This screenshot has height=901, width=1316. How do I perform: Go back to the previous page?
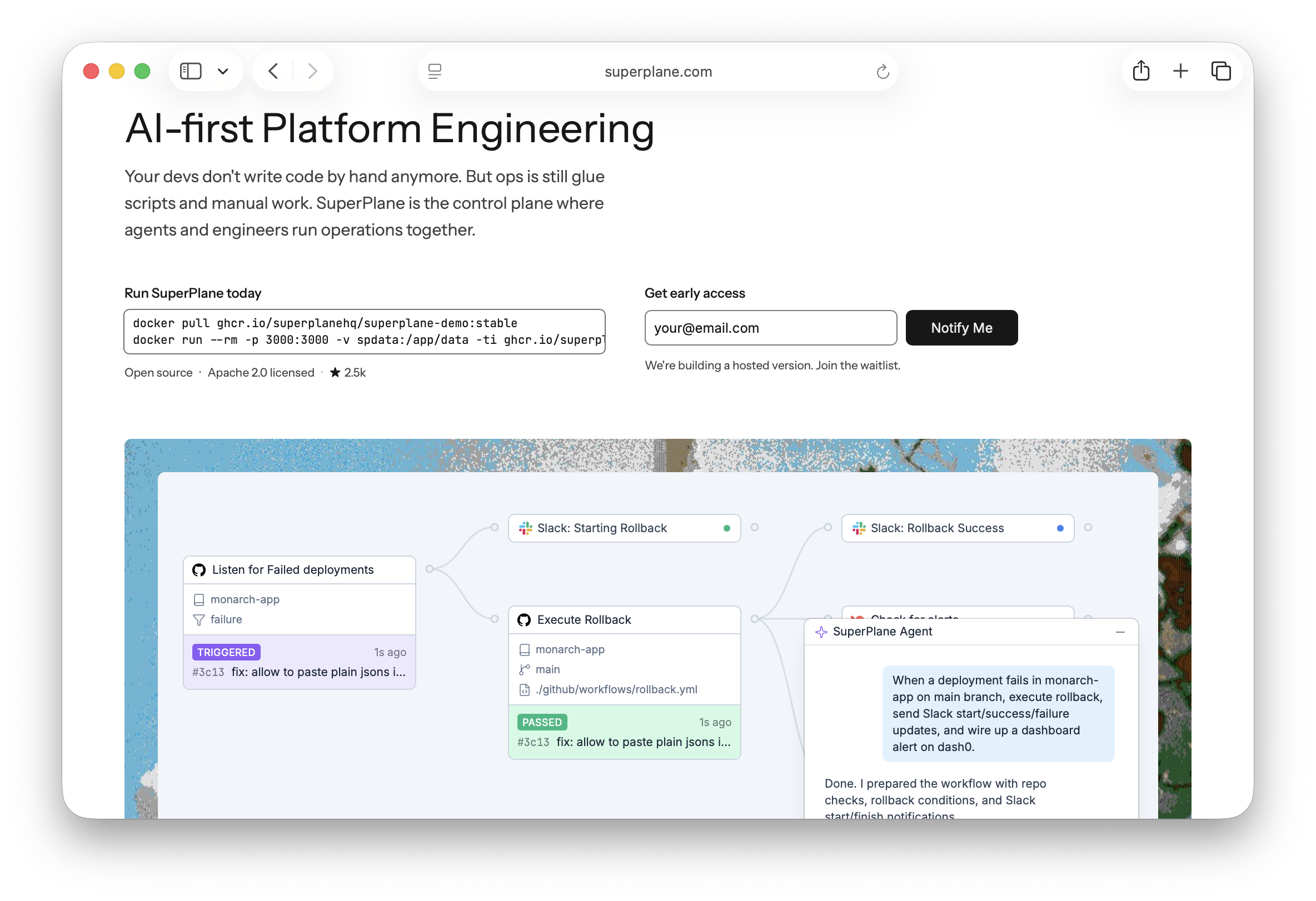click(273, 71)
